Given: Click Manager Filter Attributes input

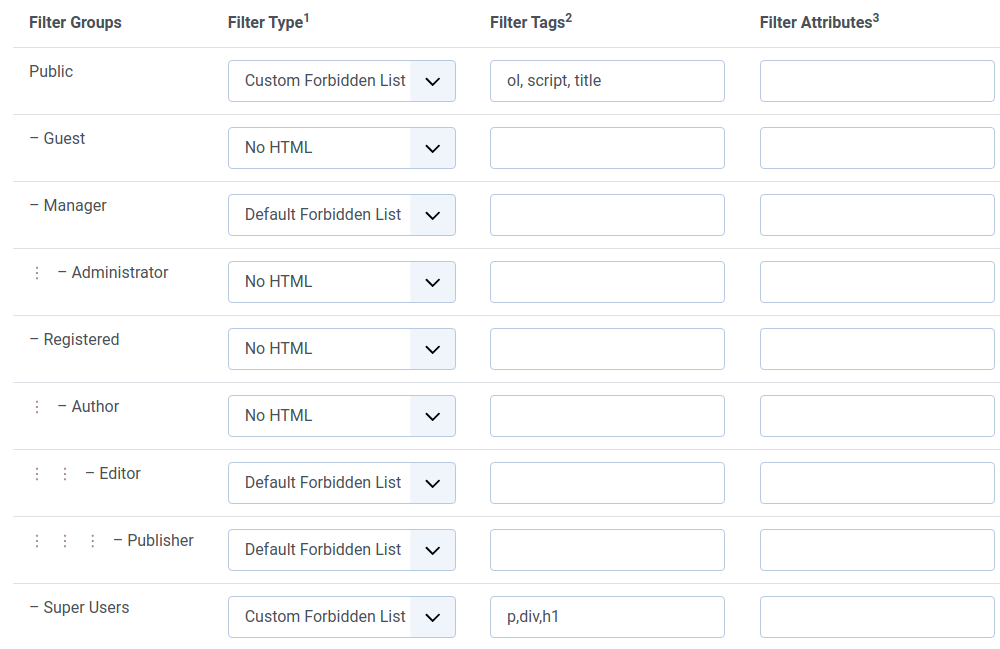Looking at the screenshot, I should (x=877, y=215).
